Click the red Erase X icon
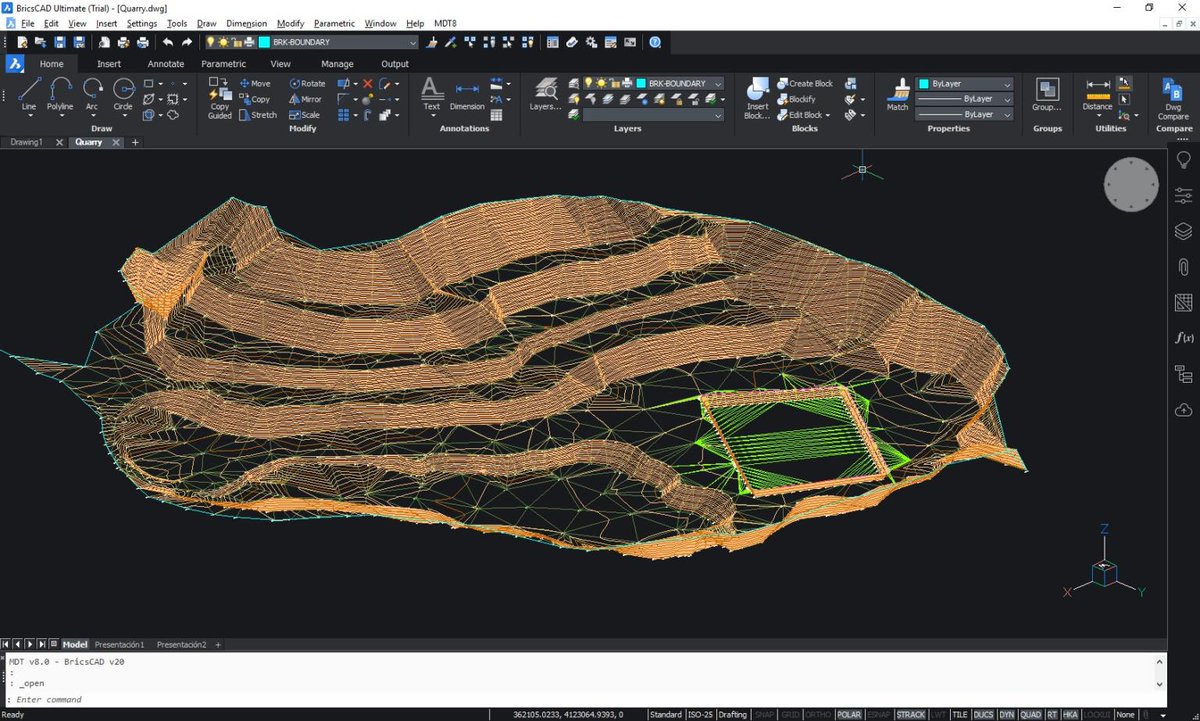Image resolution: width=1200 pixels, height=721 pixels. pos(367,84)
